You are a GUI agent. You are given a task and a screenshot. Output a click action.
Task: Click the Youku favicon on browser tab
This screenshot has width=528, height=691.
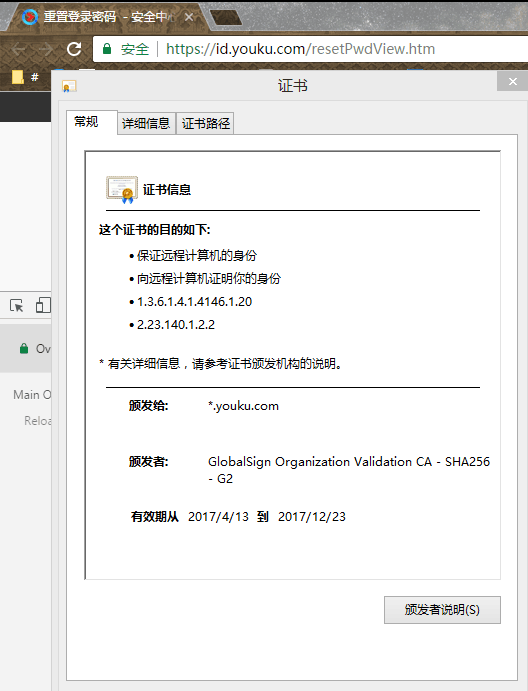coord(30,17)
